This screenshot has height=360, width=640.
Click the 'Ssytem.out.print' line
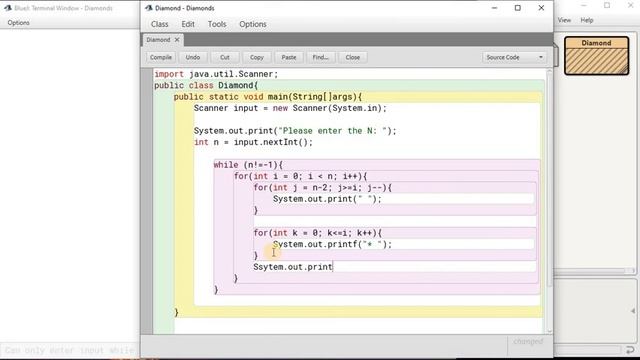point(293,267)
